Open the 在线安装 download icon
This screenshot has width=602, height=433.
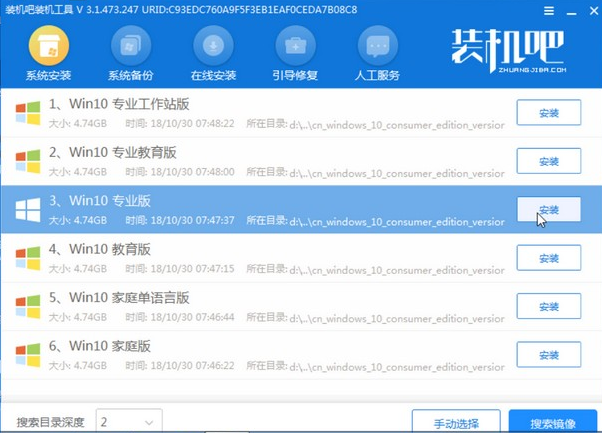[213, 47]
